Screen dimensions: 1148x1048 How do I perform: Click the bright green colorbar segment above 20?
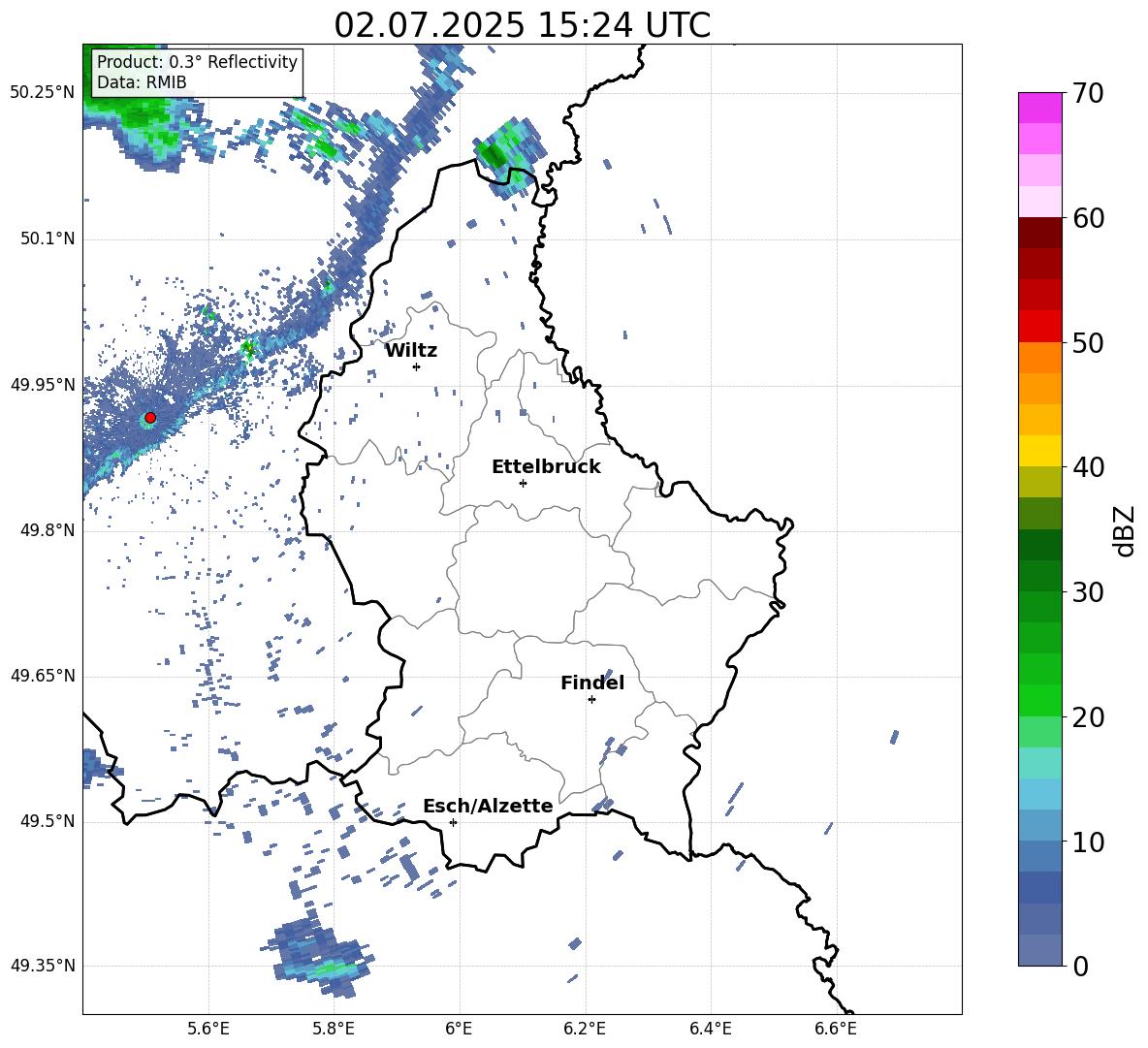point(1040,700)
